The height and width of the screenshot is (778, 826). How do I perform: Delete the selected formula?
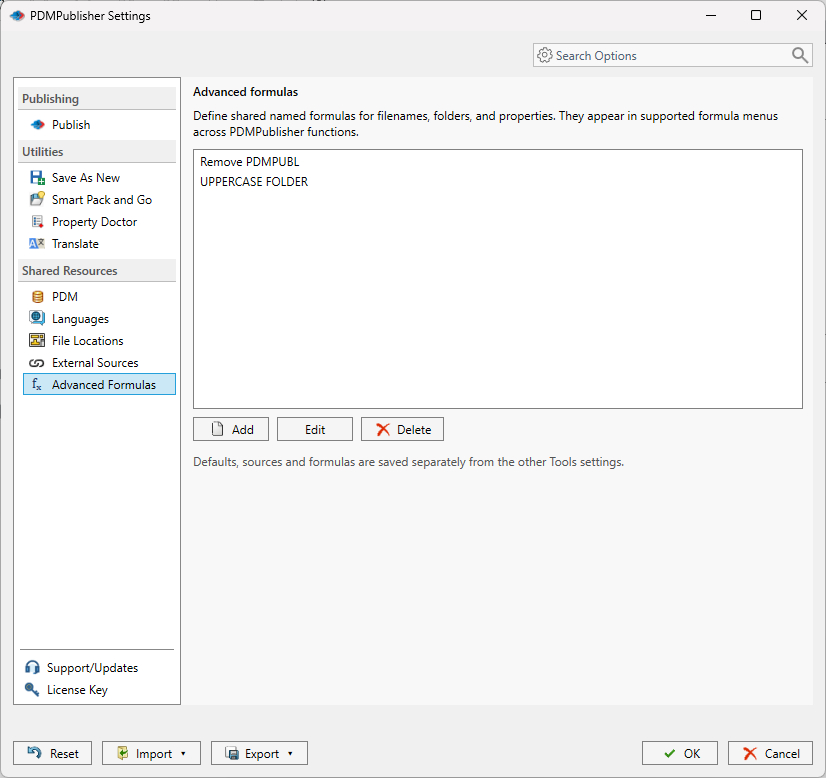(x=402, y=429)
